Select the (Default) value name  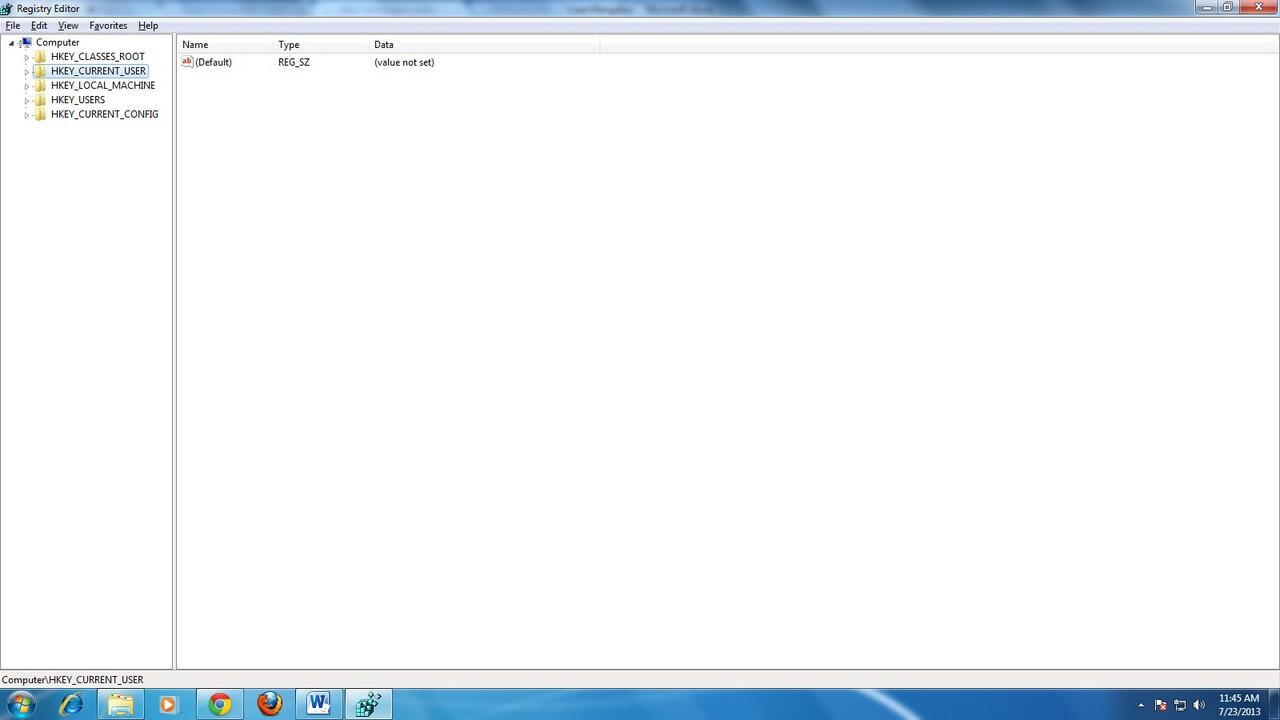[x=213, y=62]
